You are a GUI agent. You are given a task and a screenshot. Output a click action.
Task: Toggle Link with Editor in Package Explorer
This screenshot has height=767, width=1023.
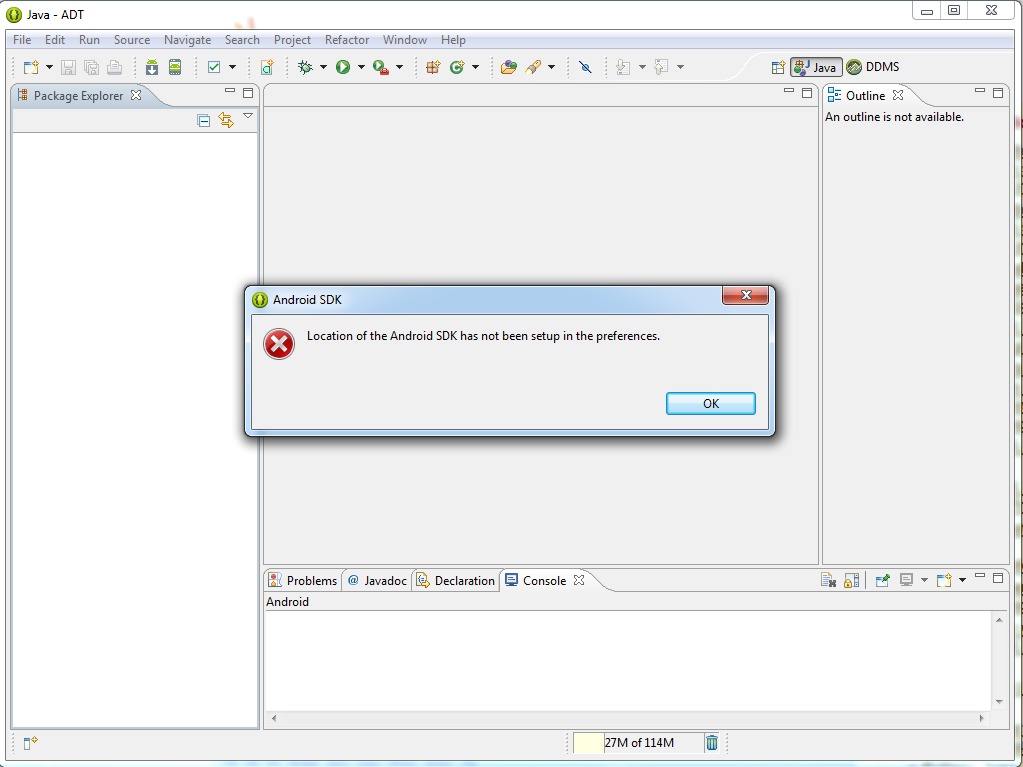pyautogui.click(x=226, y=120)
